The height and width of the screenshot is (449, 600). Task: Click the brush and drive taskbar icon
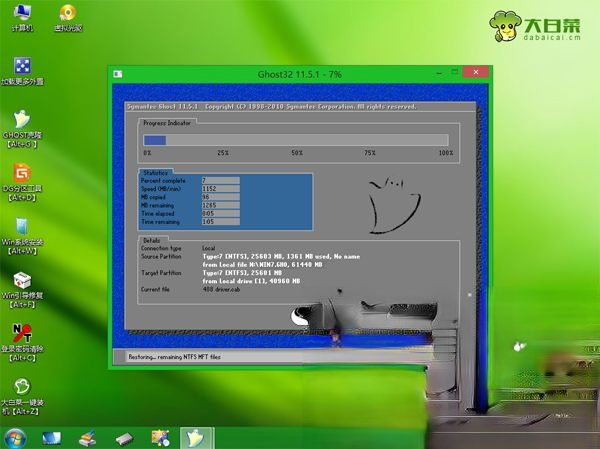click(x=87, y=438)
